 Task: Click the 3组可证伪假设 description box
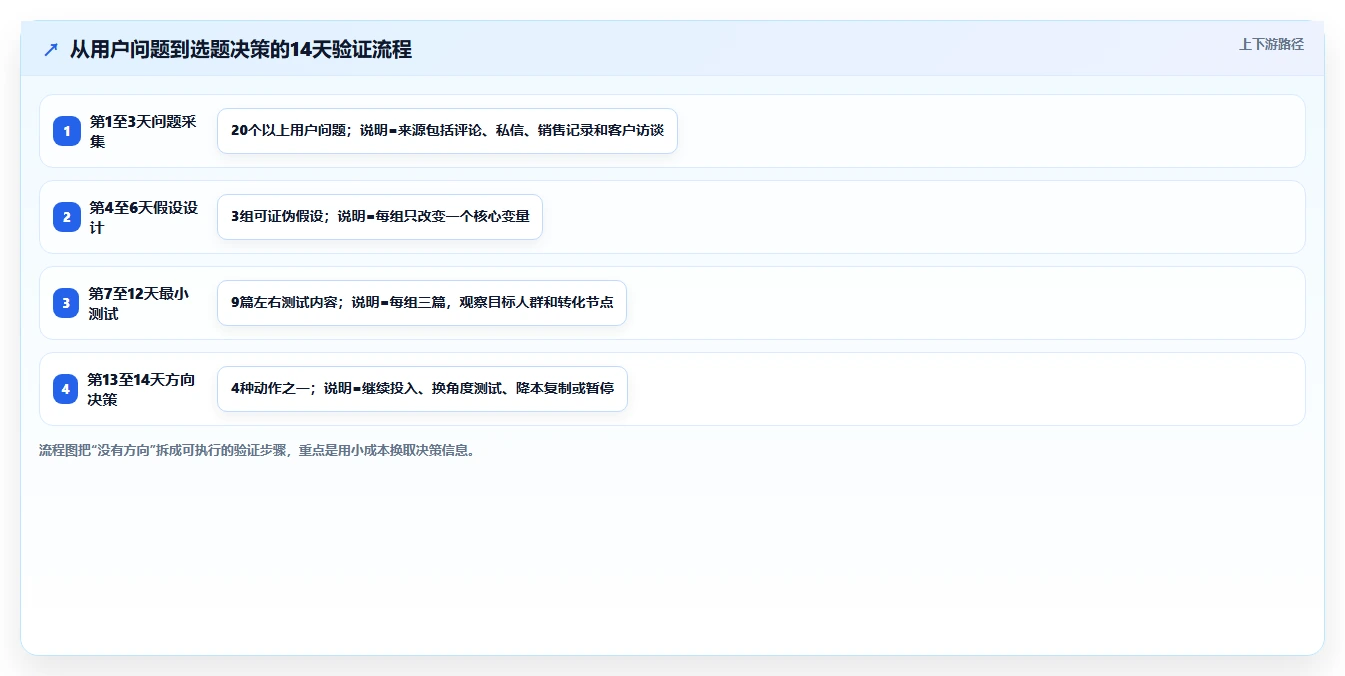coord(380,217)
